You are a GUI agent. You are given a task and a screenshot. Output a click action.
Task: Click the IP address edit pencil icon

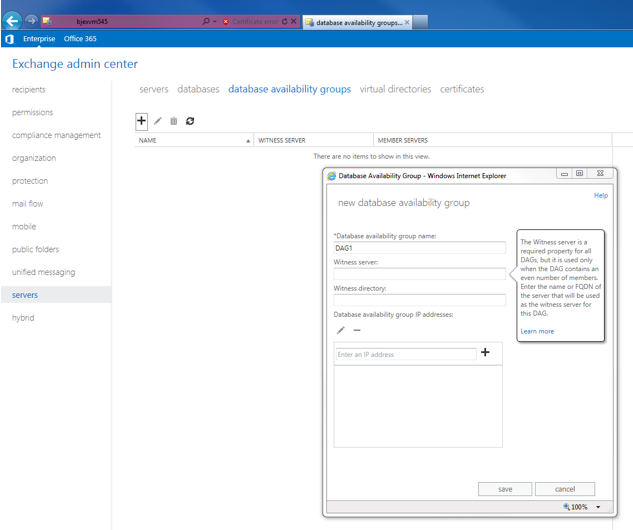pyautogui.click(x=341, y=330)
